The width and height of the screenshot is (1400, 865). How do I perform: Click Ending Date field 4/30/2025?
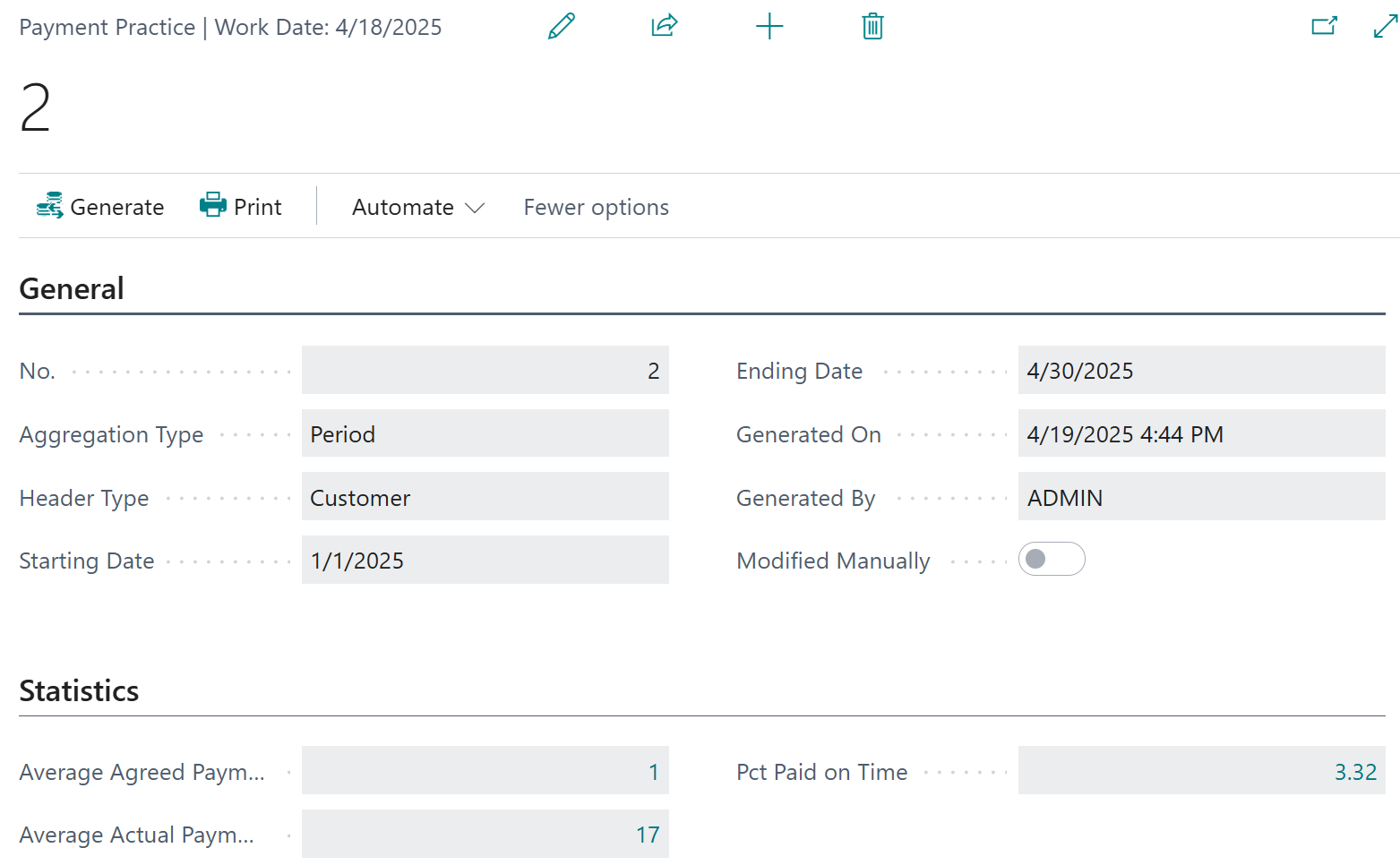pos(1202,370)
